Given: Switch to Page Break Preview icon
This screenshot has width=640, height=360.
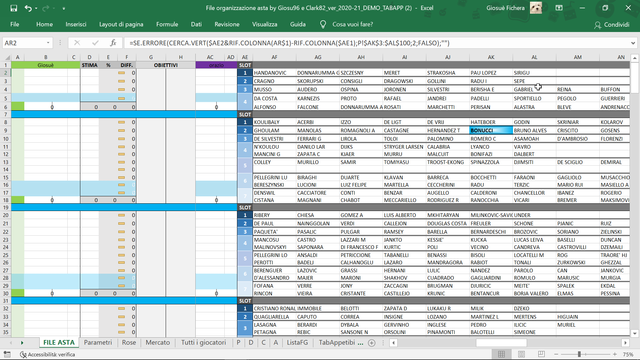Looking at the screenshot, I should [541, 354].
